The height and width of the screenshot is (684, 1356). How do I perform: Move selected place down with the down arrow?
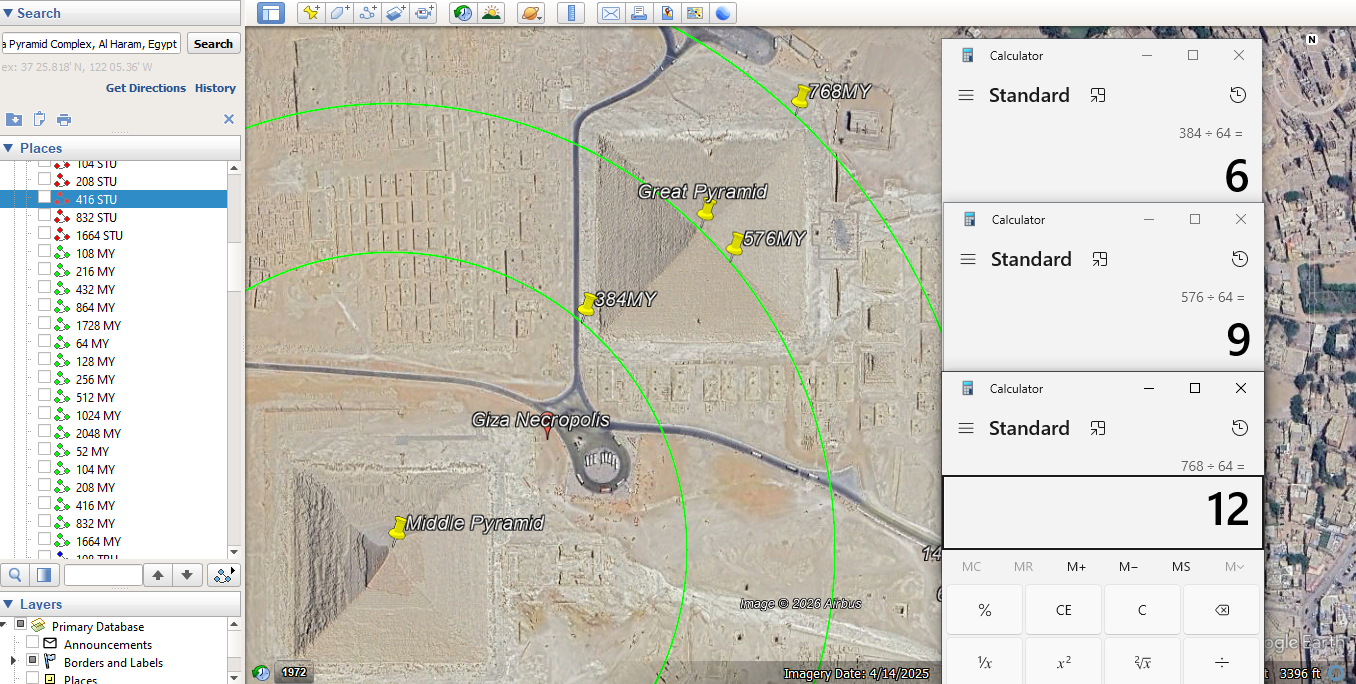click(186, 575)
